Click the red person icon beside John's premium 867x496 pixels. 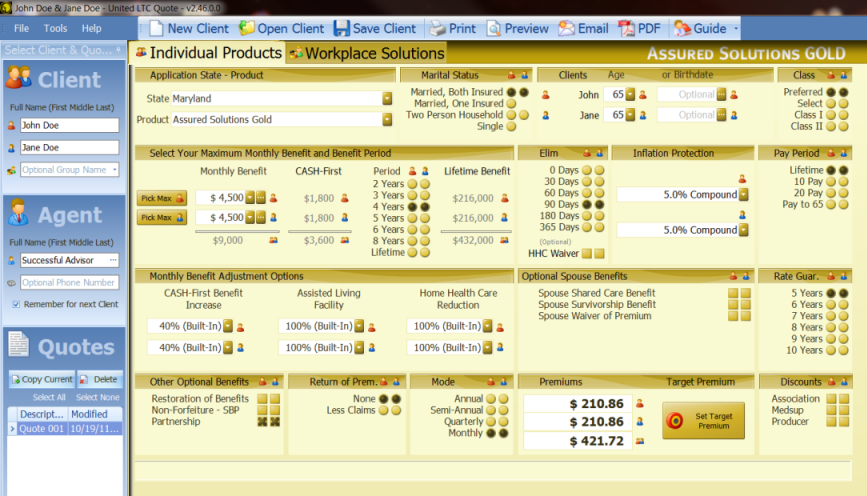tap(640, 404)
